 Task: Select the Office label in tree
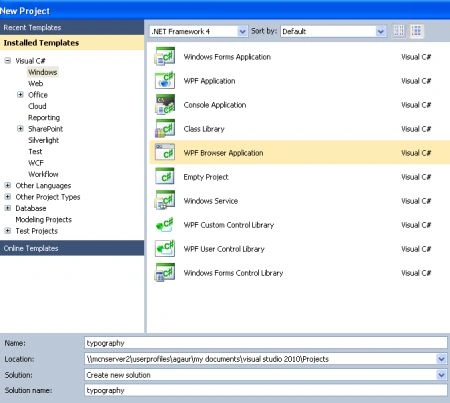coord(38,95)
